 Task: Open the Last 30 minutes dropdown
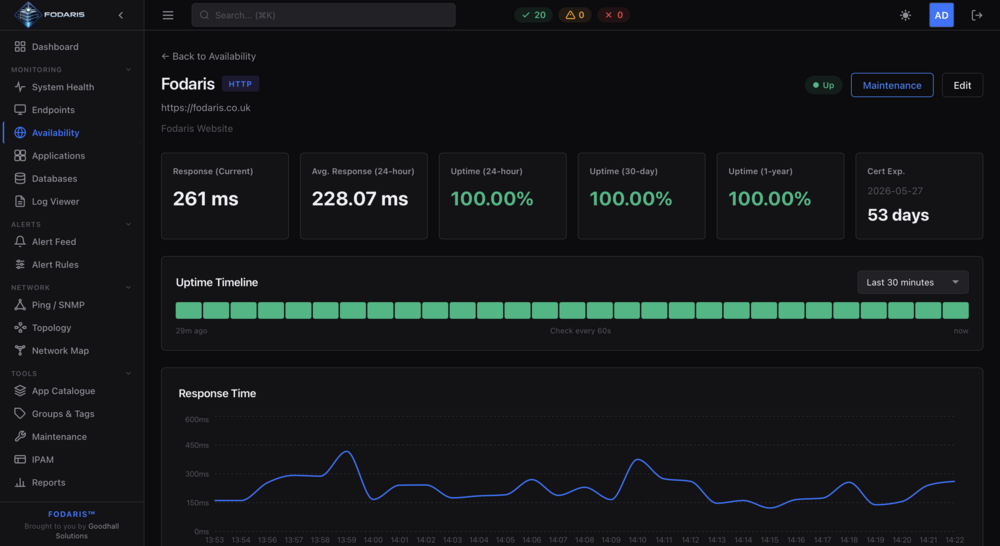pos(913,283)
